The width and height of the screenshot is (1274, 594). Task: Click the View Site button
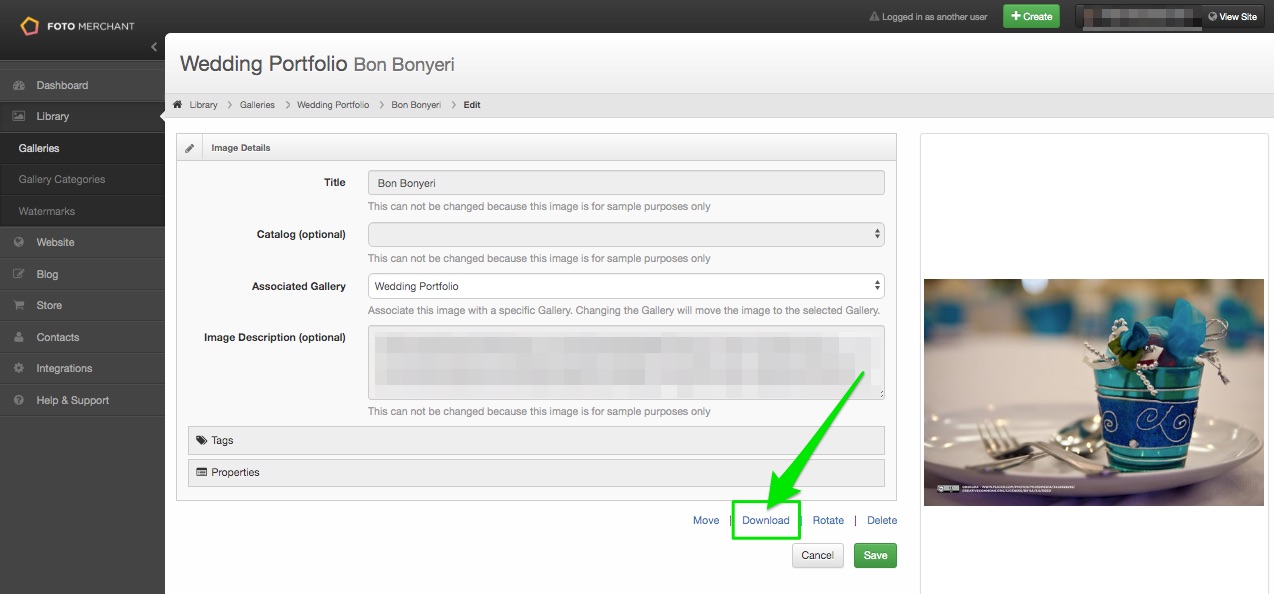[1232, 16]
